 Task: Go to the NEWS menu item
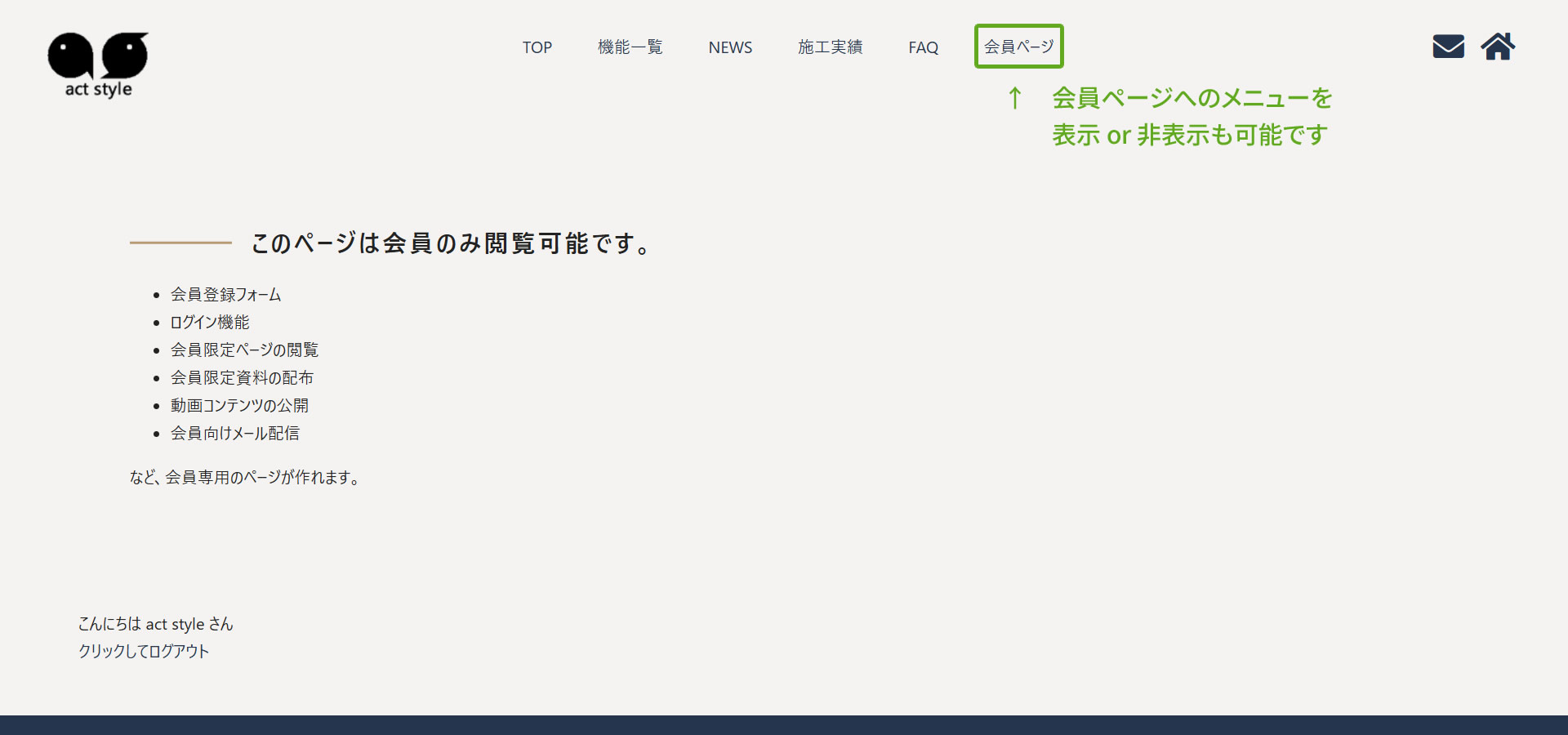point(730,47)
